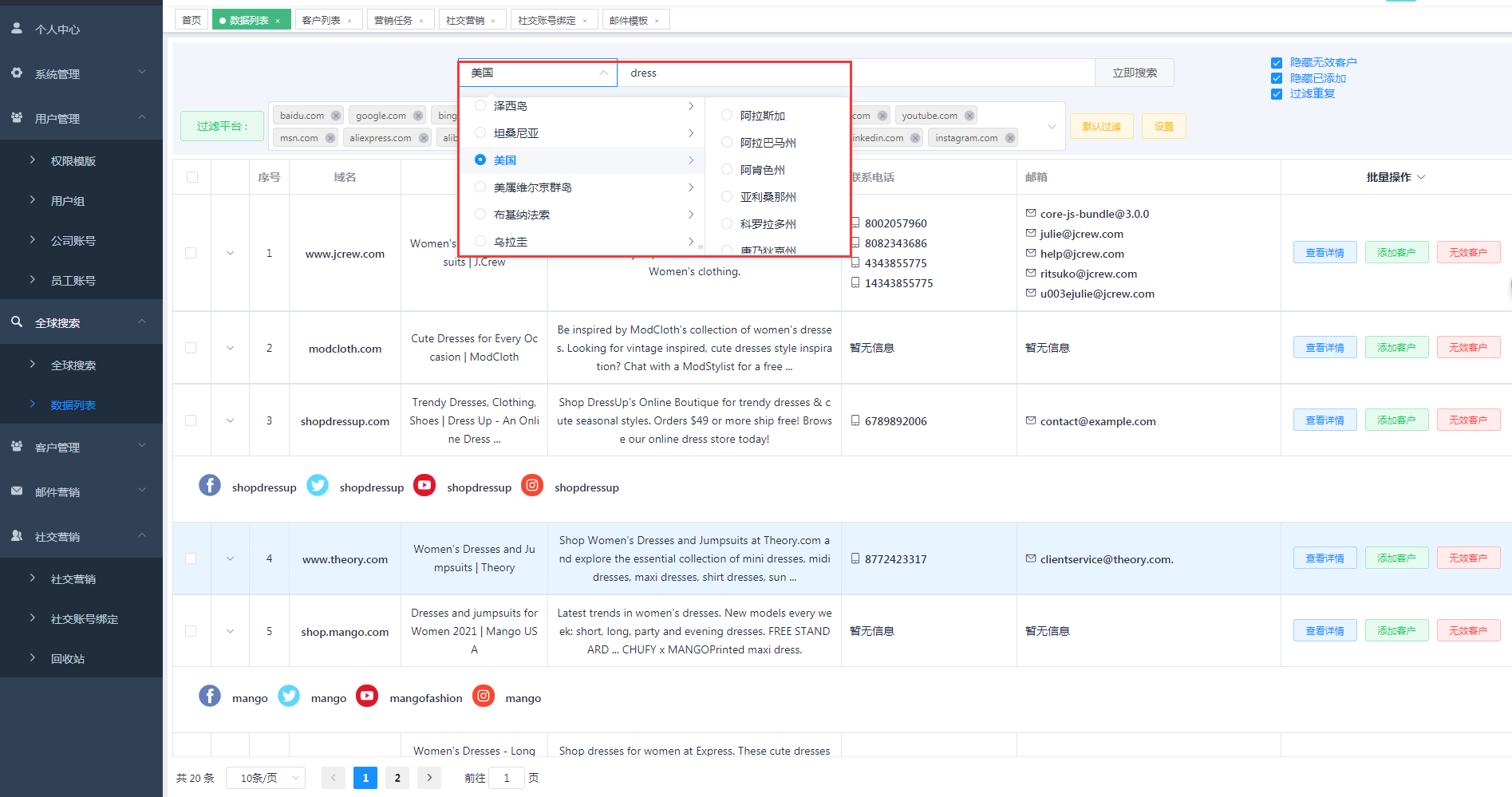This screenshot has width=1512, height=797.
Task: Open the mango Facebook icon
Action: [x=210, y=696]
